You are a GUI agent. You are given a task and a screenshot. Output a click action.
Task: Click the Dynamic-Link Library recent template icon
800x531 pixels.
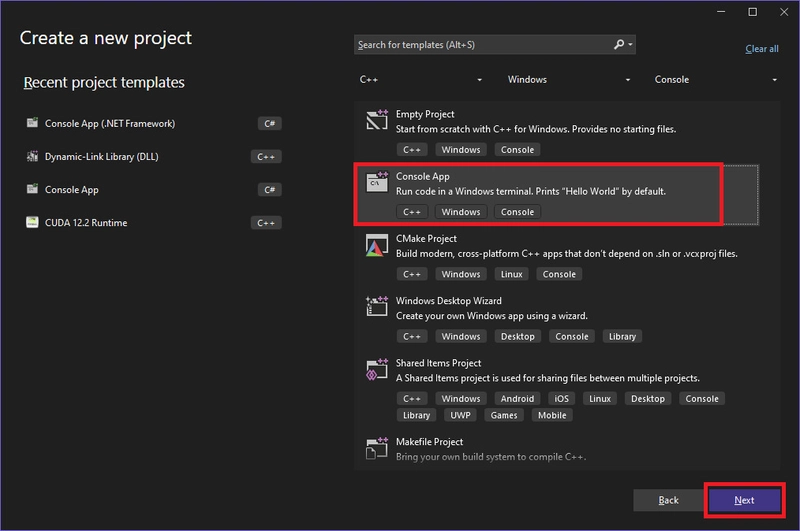(32, 157)
